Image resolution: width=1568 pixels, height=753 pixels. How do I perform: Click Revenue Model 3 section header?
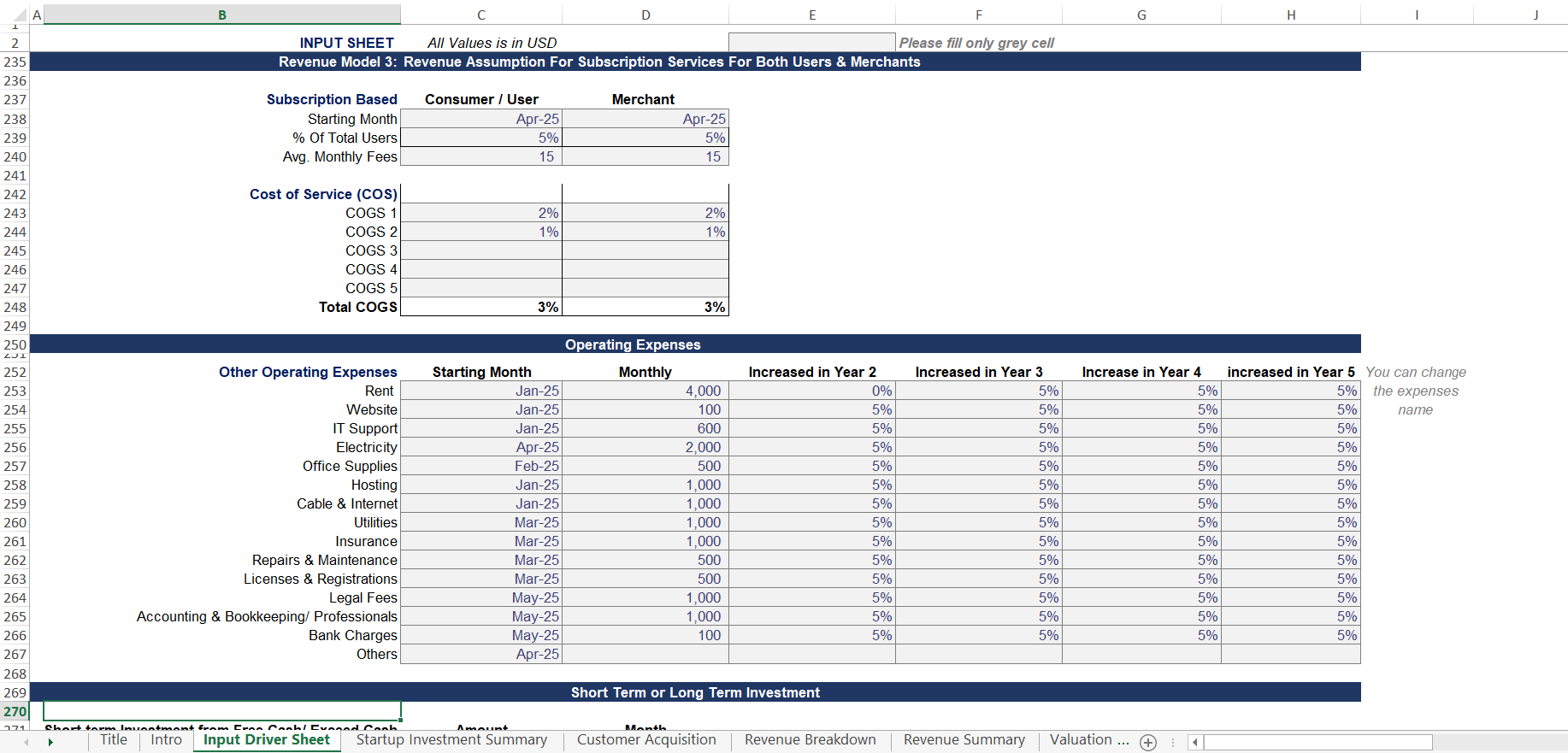[599, 62]
